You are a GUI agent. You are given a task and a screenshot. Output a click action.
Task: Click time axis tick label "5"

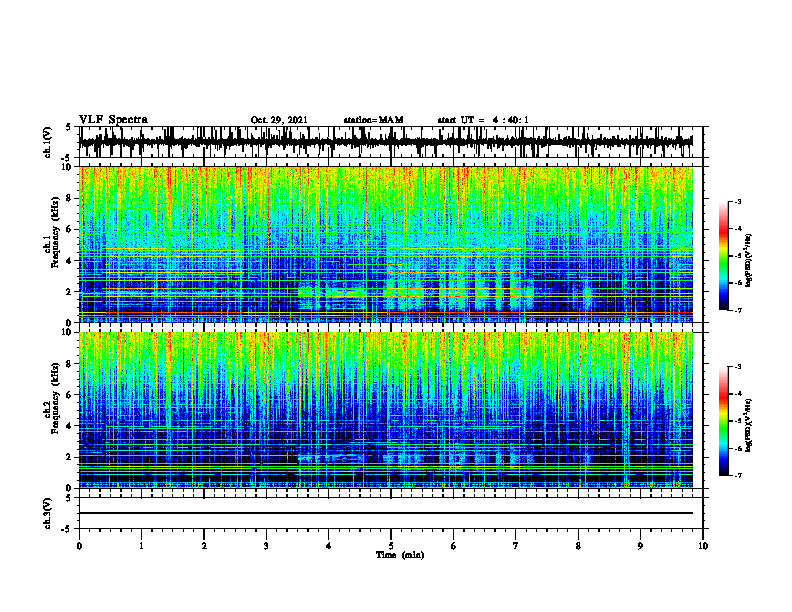point(391,546)
